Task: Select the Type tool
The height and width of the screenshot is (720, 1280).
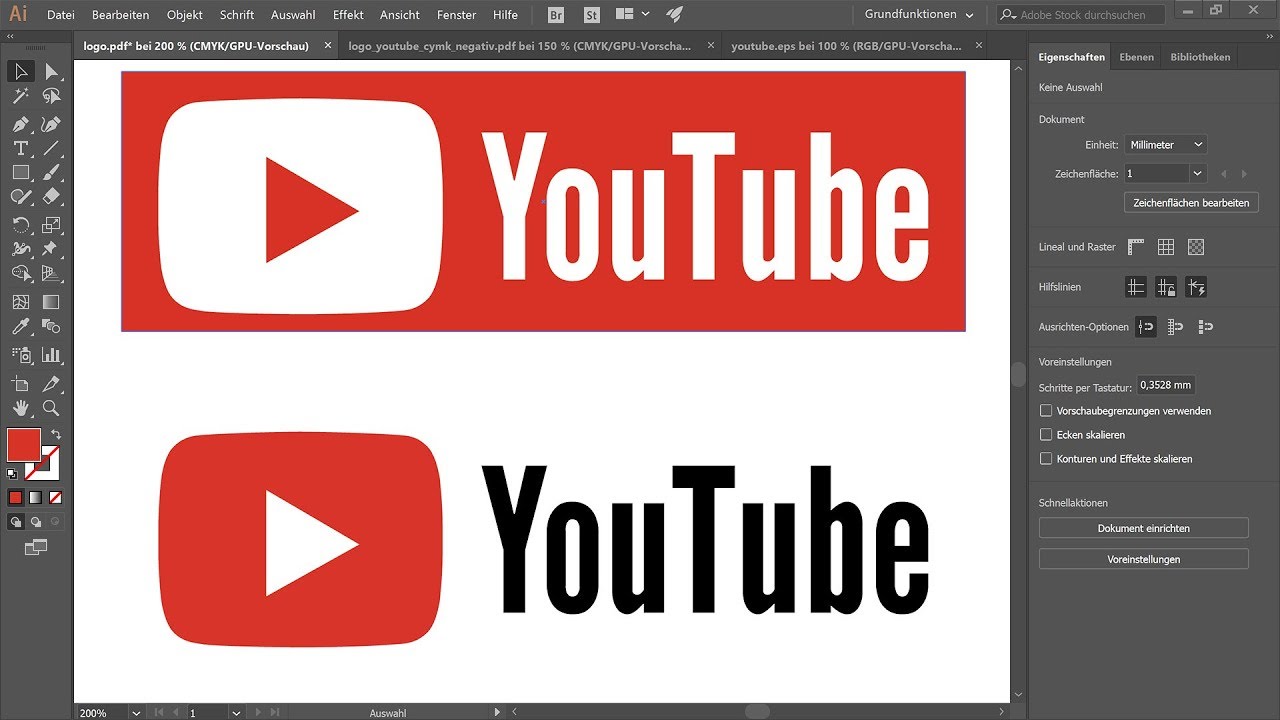Action: point(20,148)
